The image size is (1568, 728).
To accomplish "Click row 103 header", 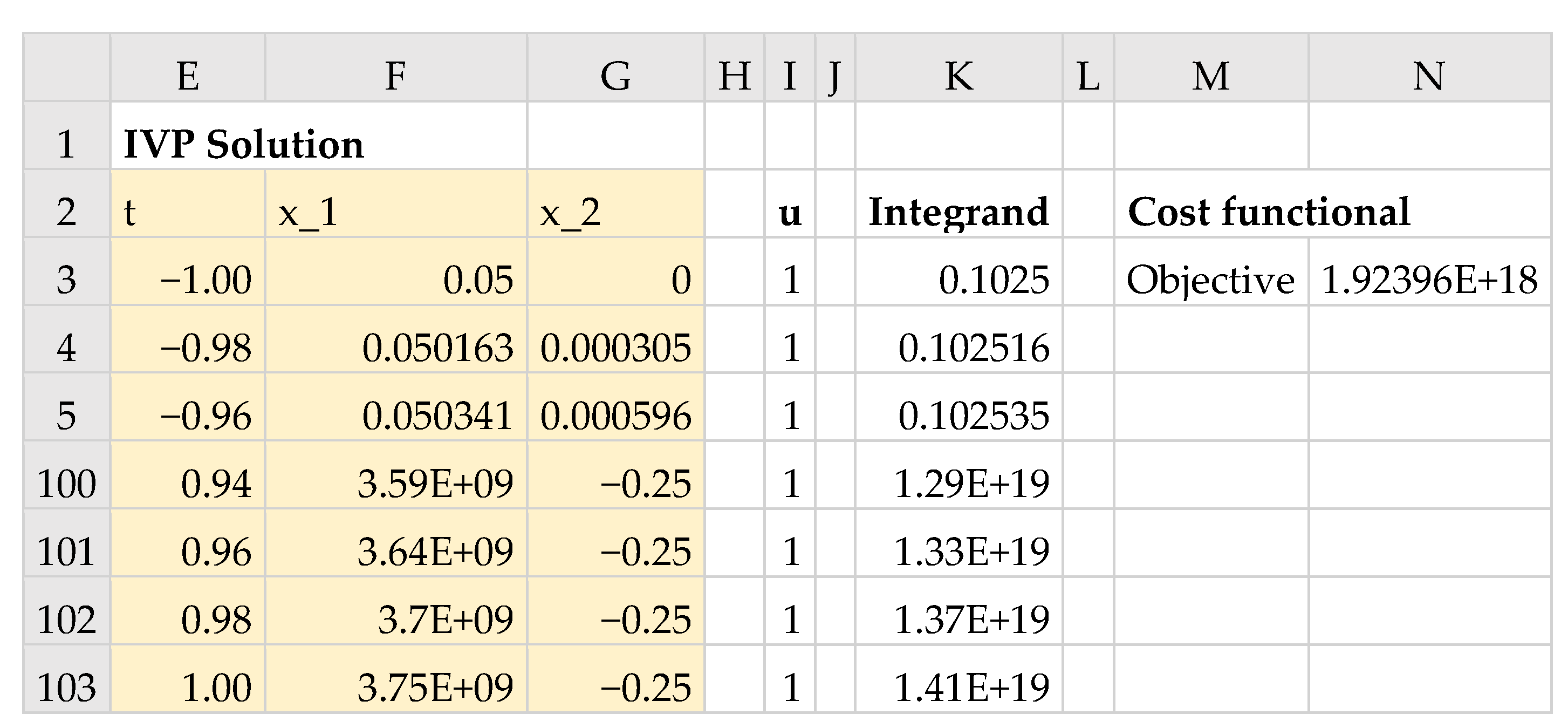I will [x=66, y=686].
